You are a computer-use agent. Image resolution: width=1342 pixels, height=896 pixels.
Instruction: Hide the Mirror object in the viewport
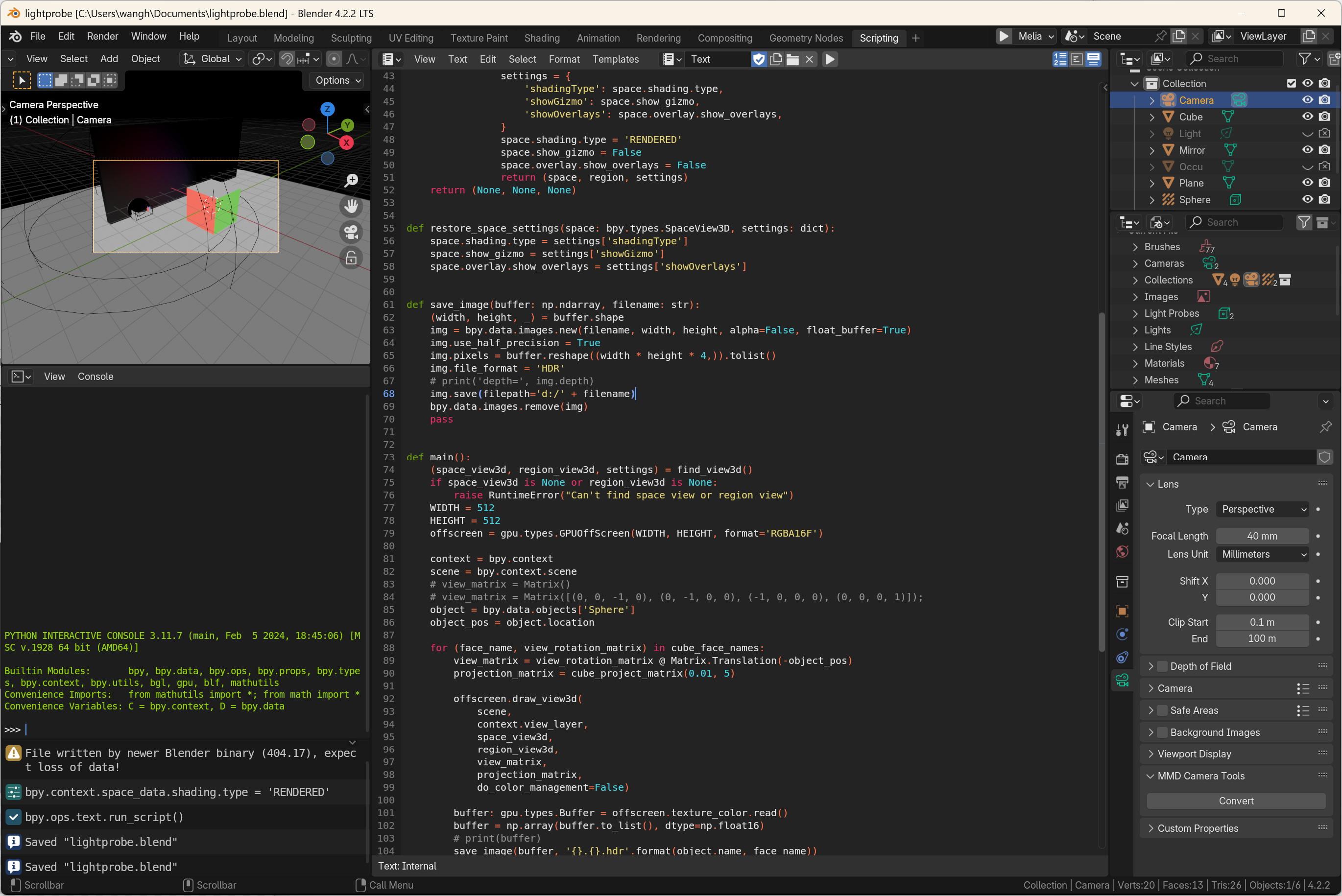tap(1307, 150)
